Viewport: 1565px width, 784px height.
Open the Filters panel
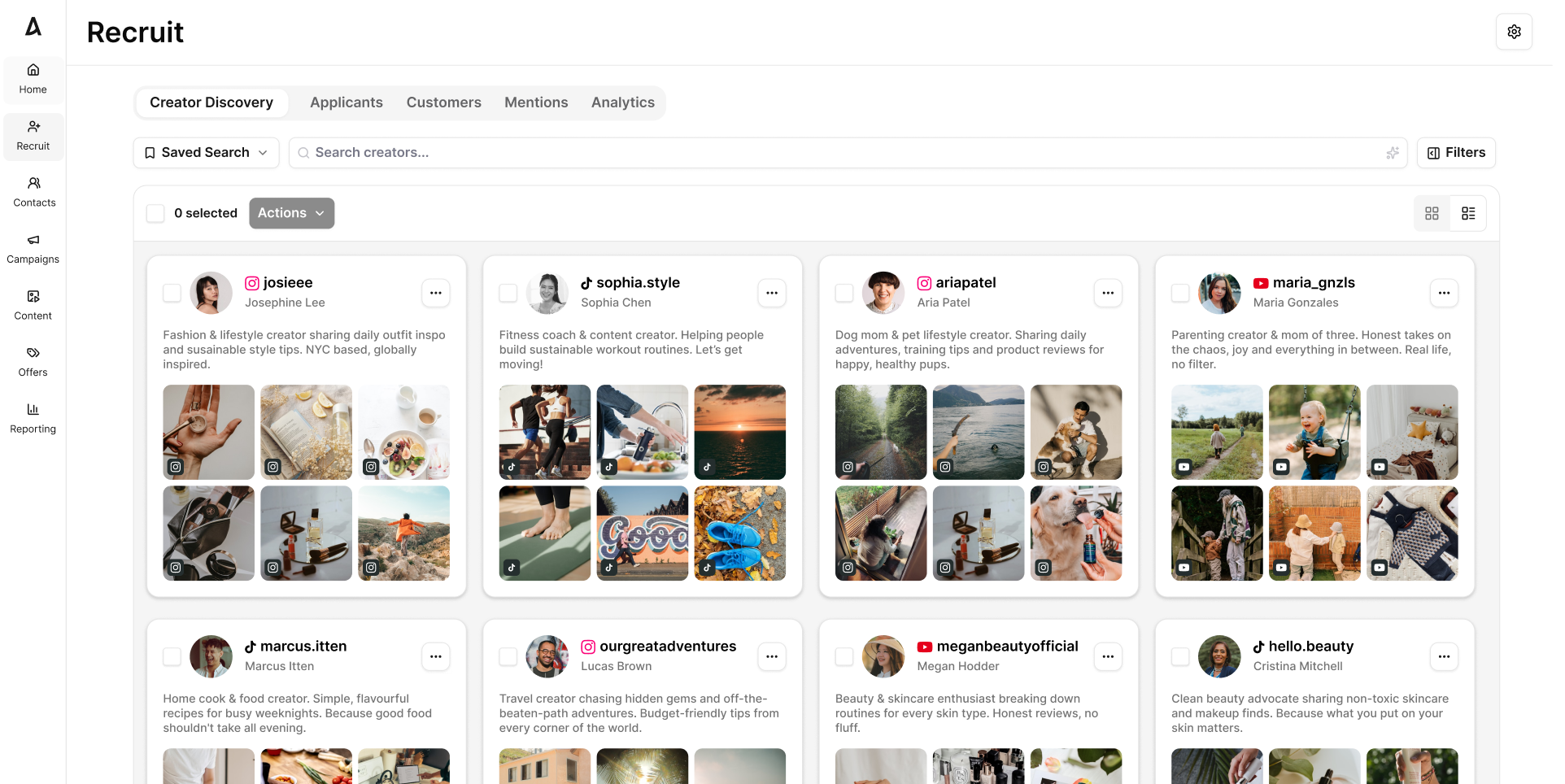1456,153
